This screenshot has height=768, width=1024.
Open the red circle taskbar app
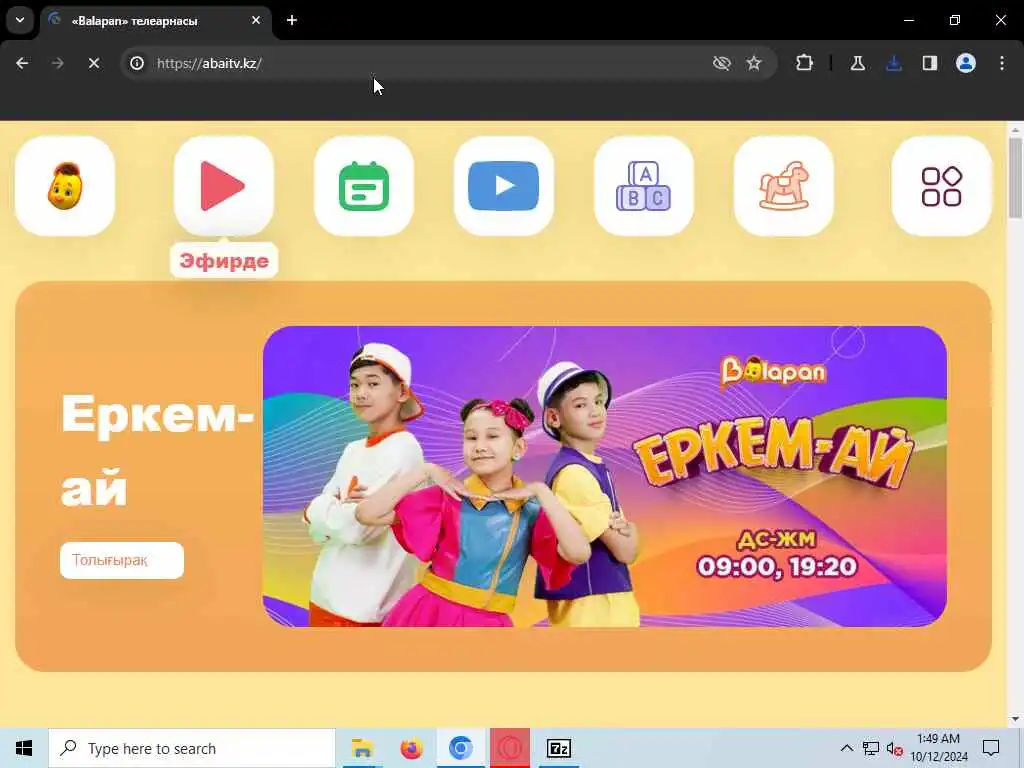click(510, 748)
